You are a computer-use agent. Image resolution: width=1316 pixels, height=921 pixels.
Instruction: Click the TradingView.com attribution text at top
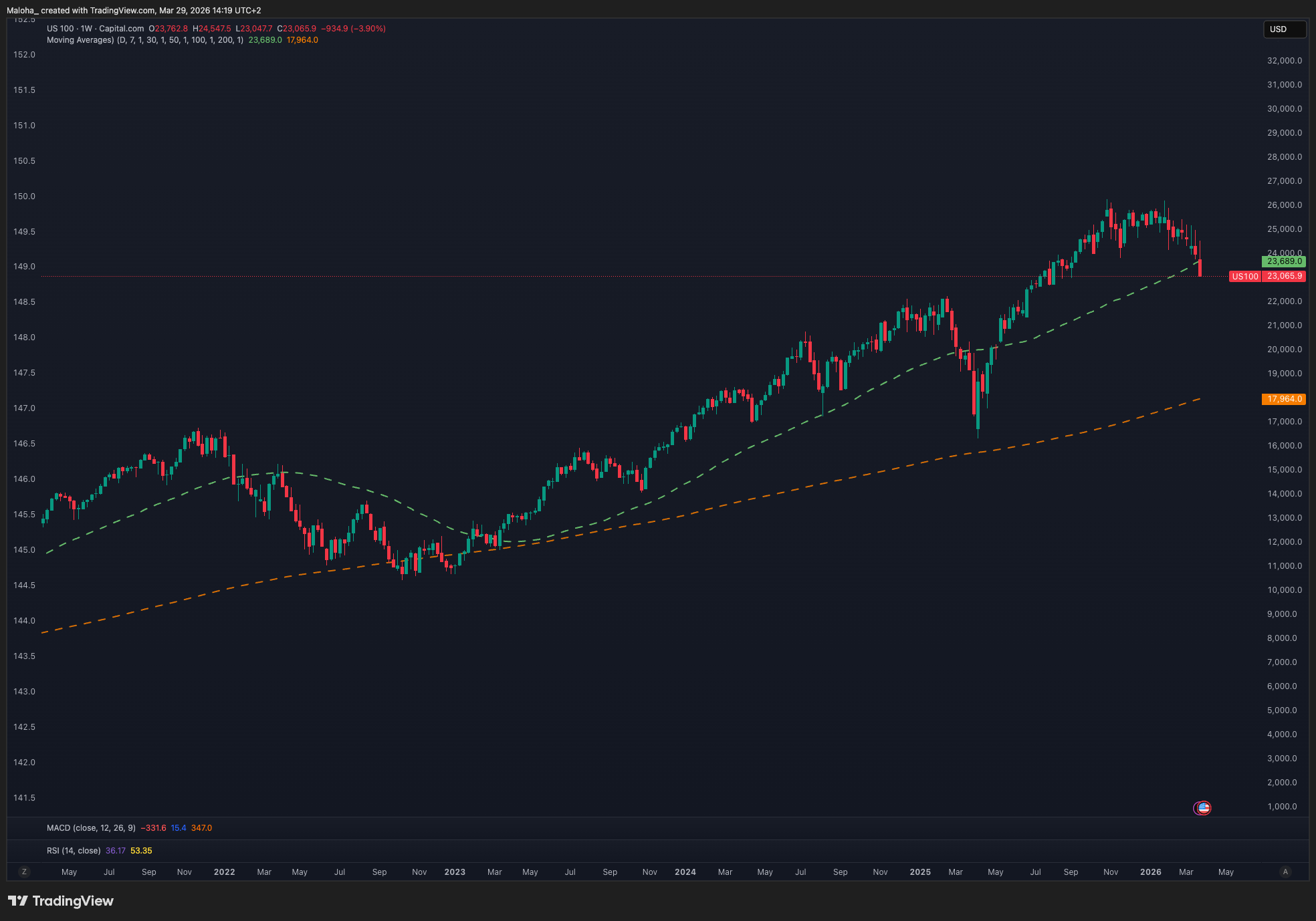[x=122, y=11]
